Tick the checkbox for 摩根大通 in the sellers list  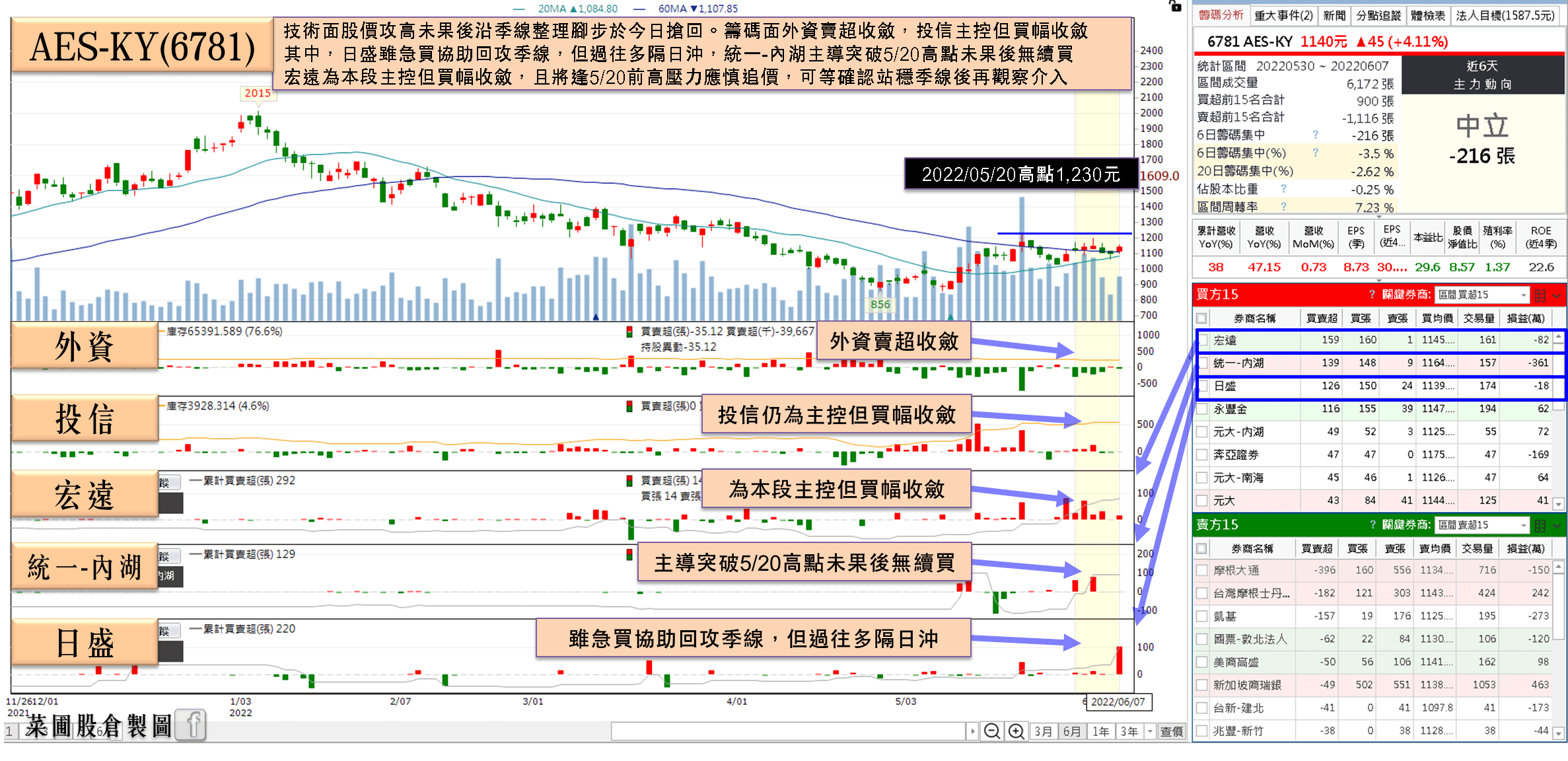[1202, 570]
